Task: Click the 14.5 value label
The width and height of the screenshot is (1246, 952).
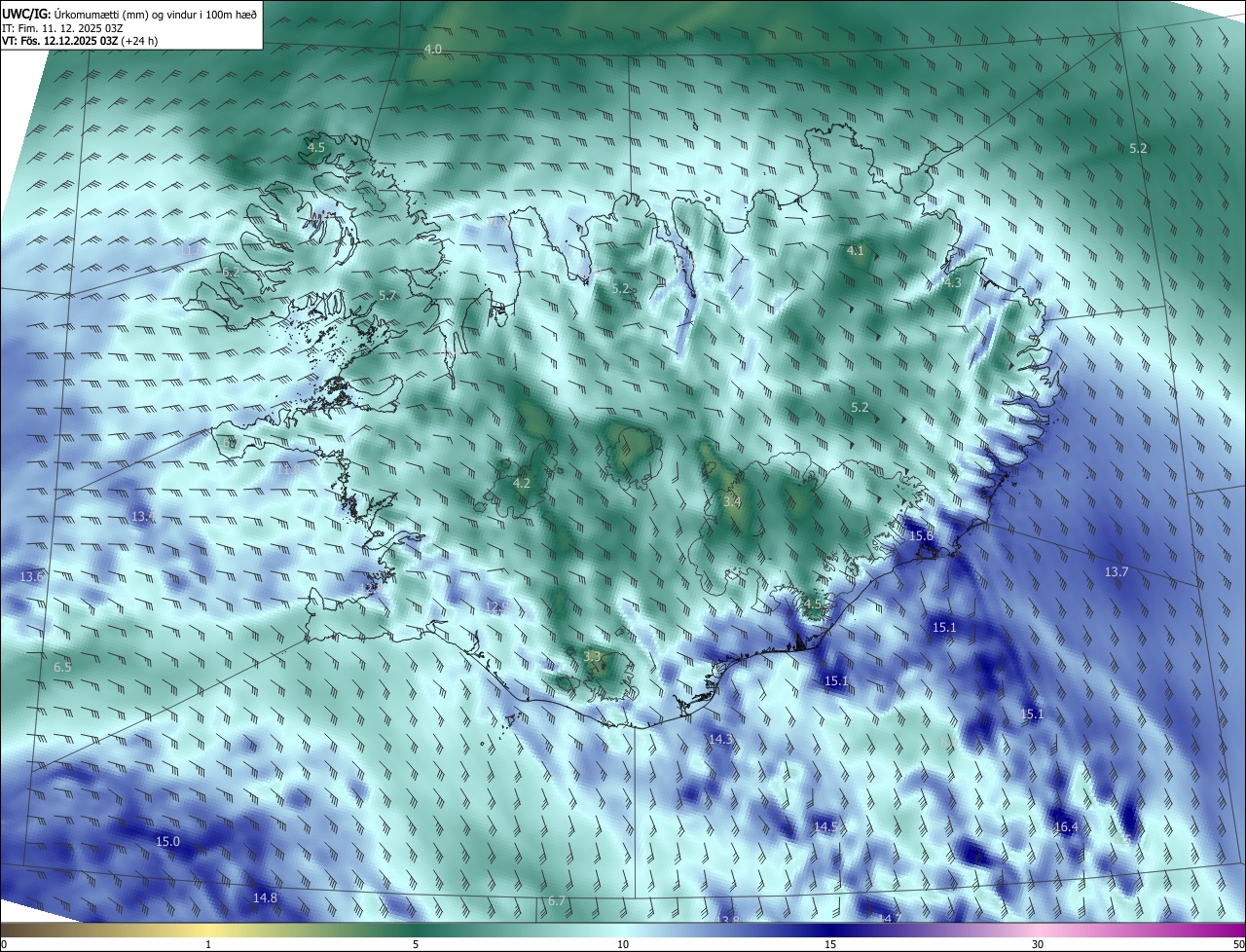Action: 825,826
